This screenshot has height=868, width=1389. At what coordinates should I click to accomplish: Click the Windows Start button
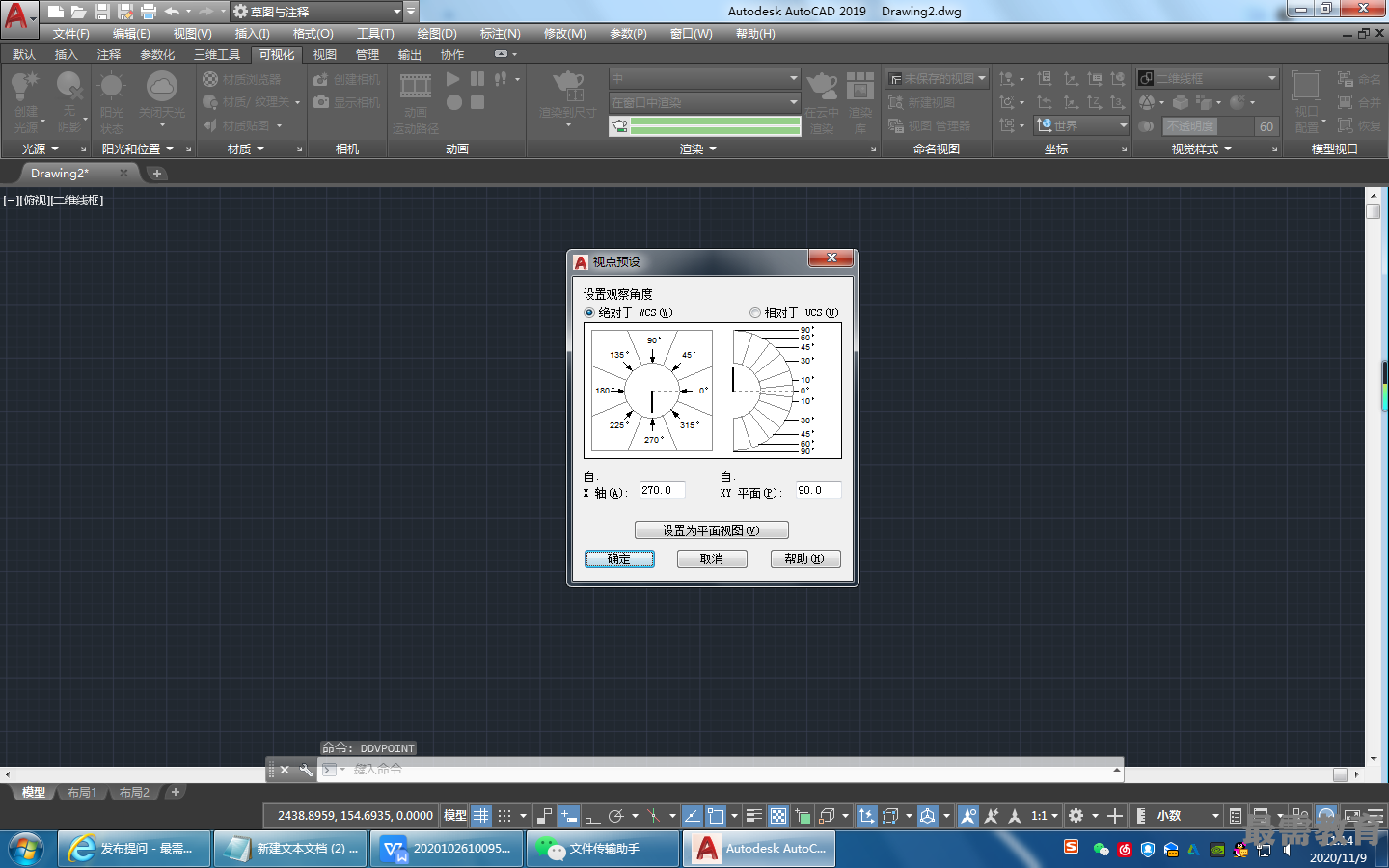(x=26, y=850)
